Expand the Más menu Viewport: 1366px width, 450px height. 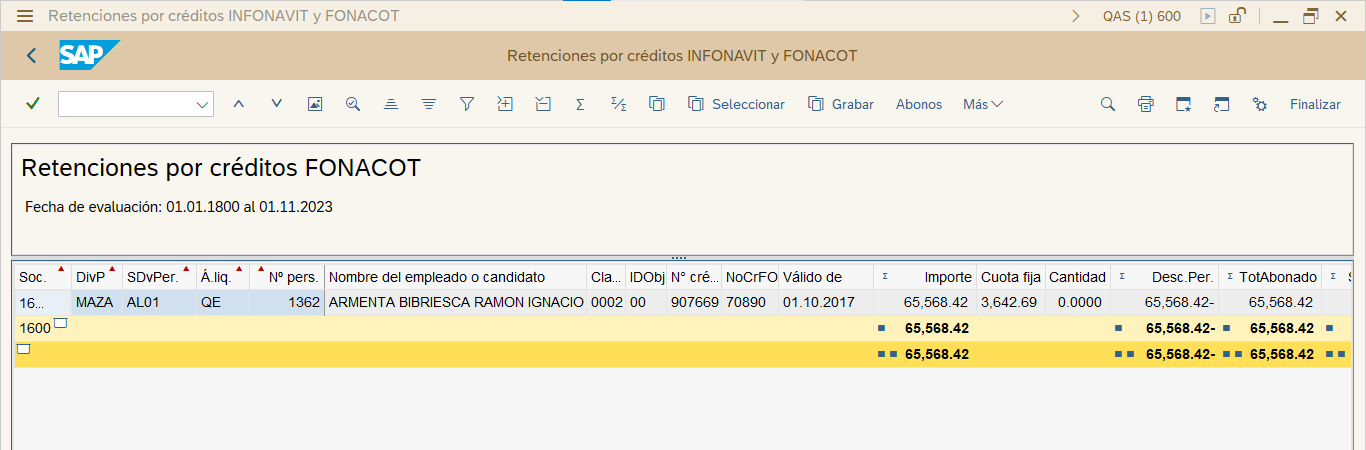982,104
